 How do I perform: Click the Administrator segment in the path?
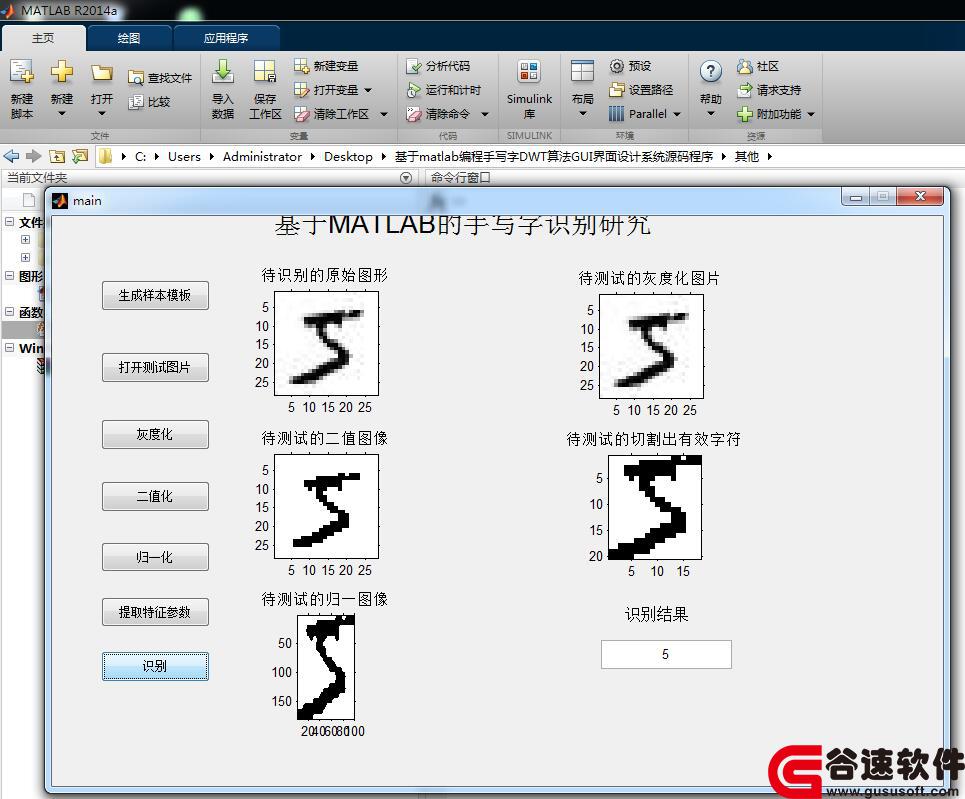(262, 156)
